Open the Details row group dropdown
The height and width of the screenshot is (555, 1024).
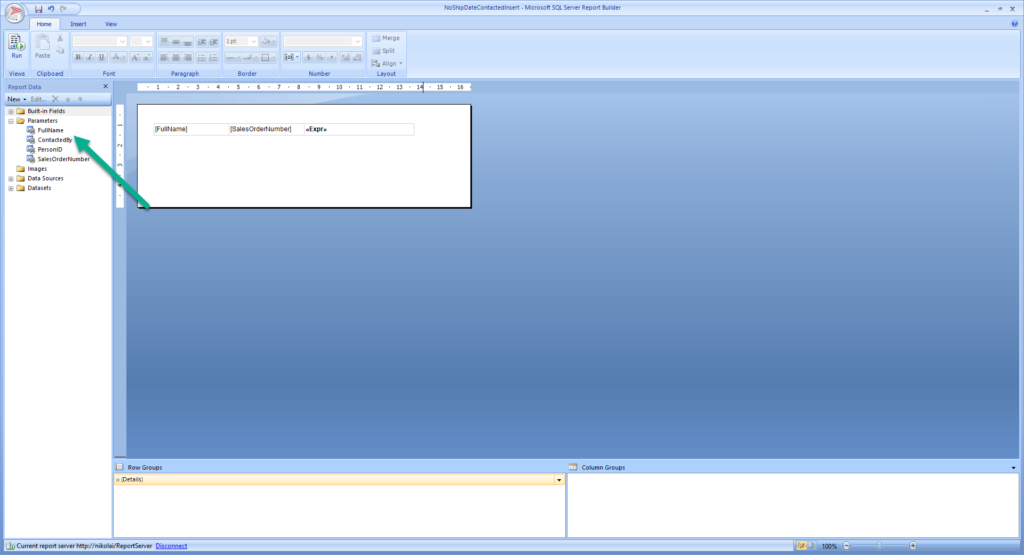[x=559, y=480]
